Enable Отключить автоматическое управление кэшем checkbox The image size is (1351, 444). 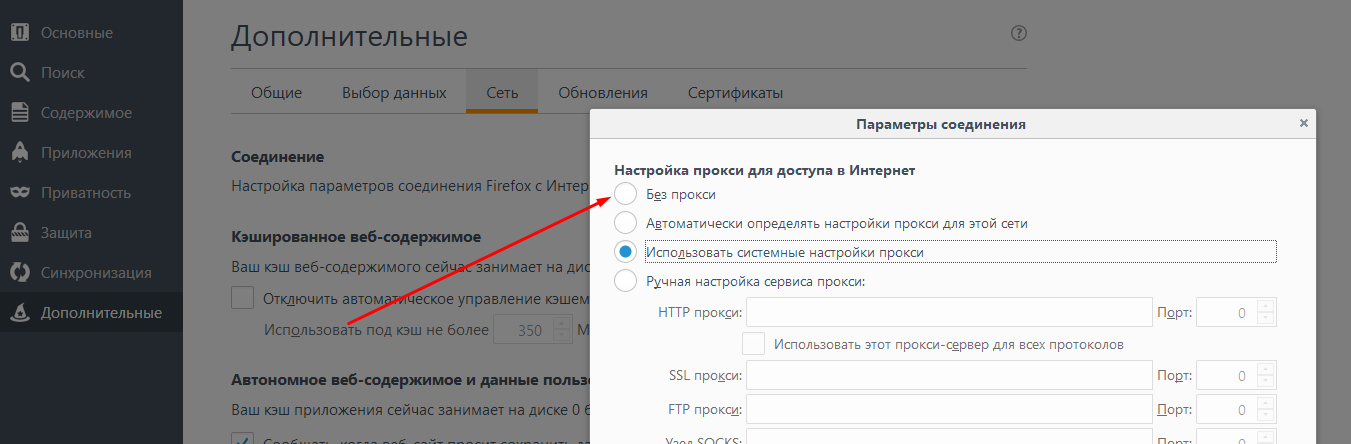click(x=243, y=297)
